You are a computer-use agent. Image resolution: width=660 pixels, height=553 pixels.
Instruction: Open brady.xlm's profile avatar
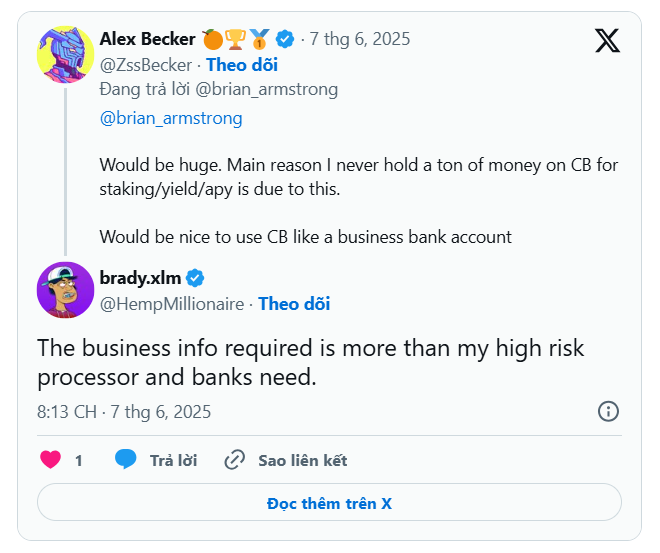[x=66, y=290]
